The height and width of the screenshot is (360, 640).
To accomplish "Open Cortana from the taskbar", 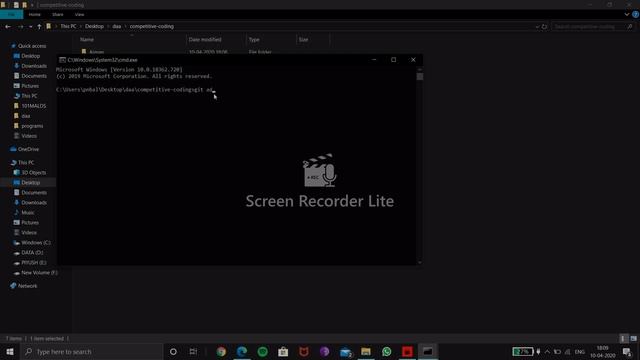I will pos(173,351).
